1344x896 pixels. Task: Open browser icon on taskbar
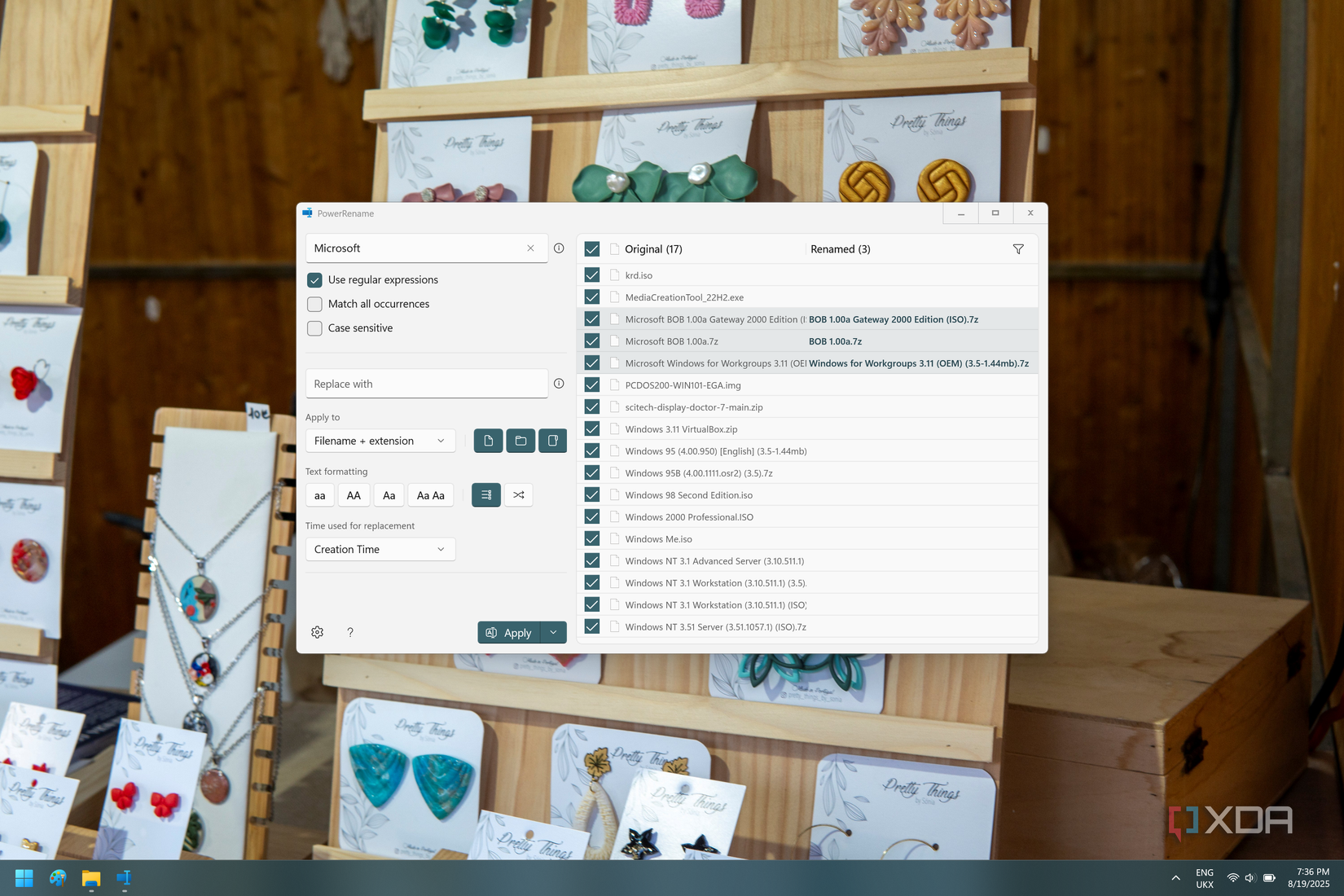point(58,878)
